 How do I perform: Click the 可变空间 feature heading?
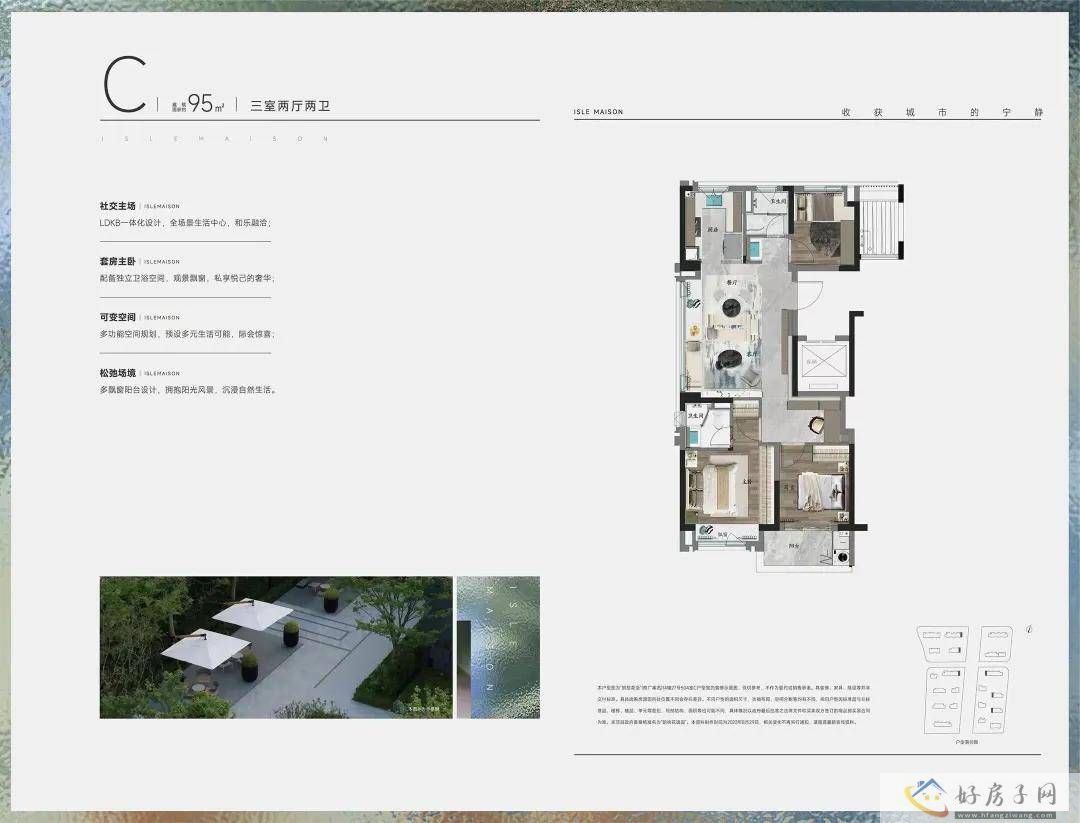tap(117, 317)
